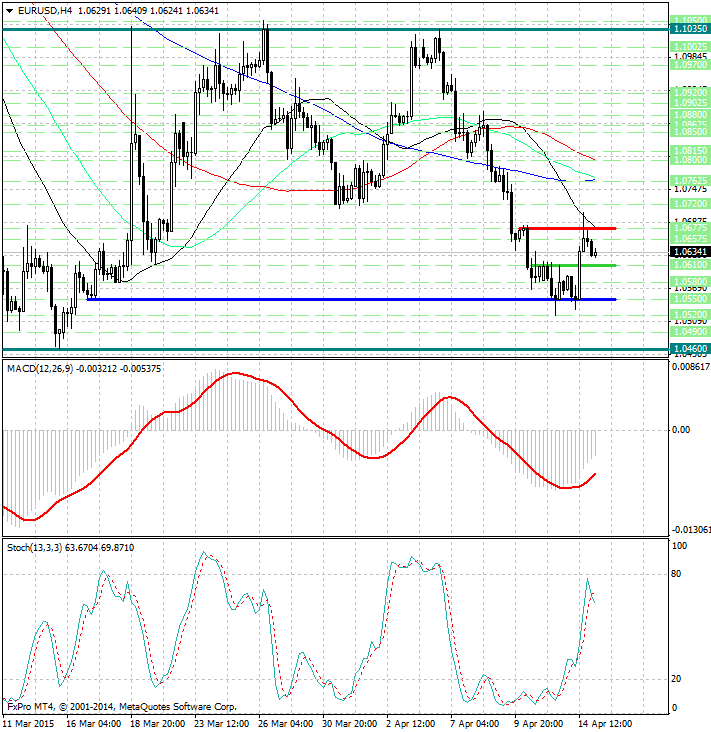Click the 1.06775 price level label
The width and height of the screenshot is (711, 732).
coord(690,228)
